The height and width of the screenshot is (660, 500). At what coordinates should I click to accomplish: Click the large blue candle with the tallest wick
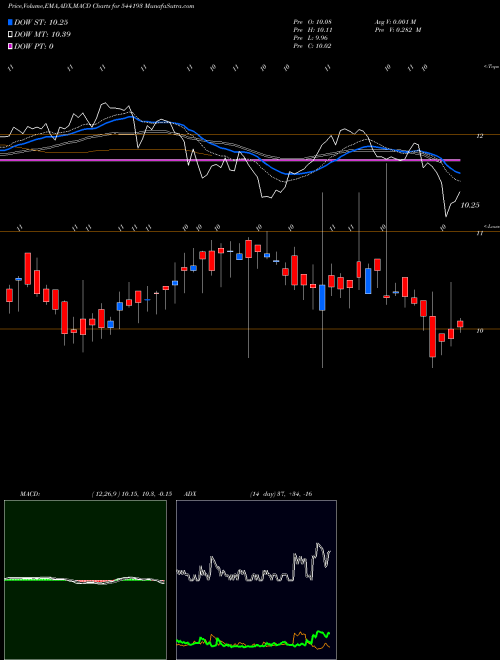coord(322,298)
